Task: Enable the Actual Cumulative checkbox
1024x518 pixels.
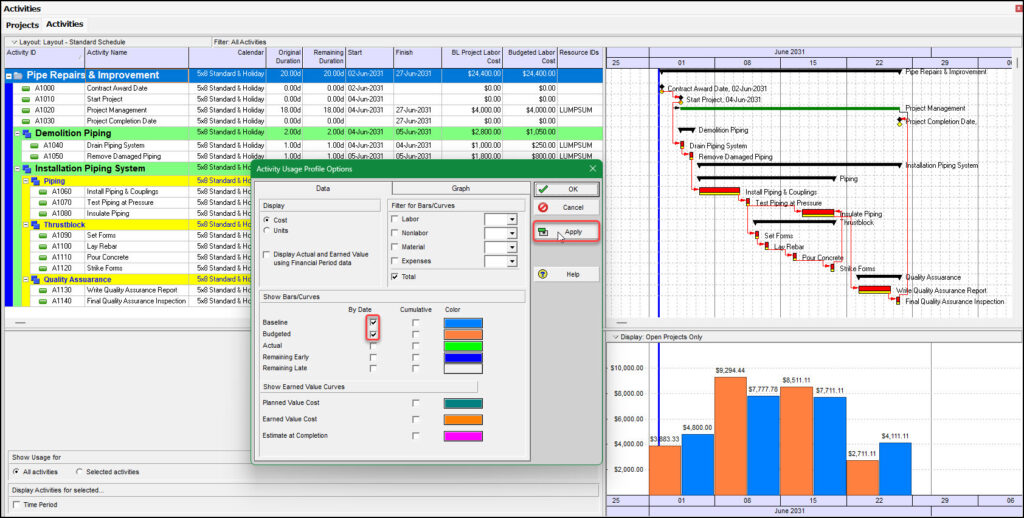Action: 416,346
